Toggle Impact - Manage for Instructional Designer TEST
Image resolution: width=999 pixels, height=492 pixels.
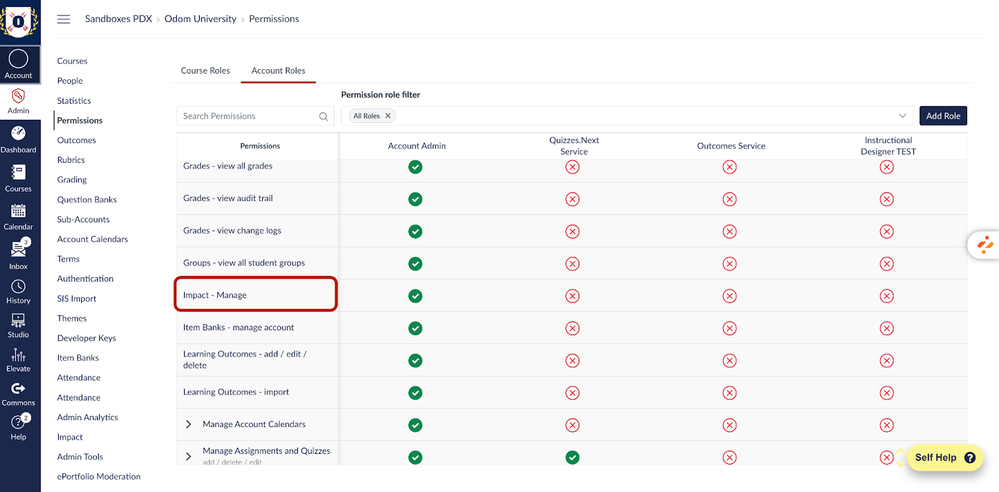(x=886, y=296)
